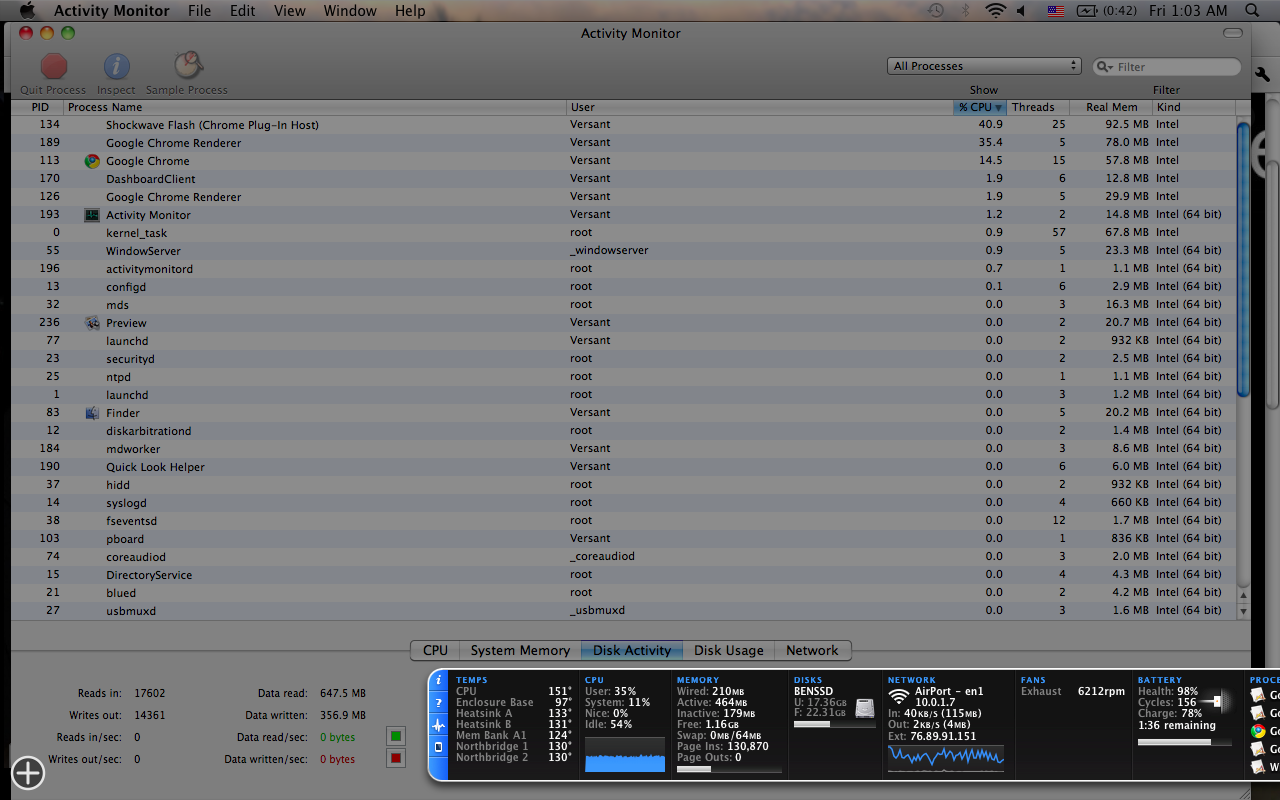Click the pulse waveform icon on stats overlay

438,725
